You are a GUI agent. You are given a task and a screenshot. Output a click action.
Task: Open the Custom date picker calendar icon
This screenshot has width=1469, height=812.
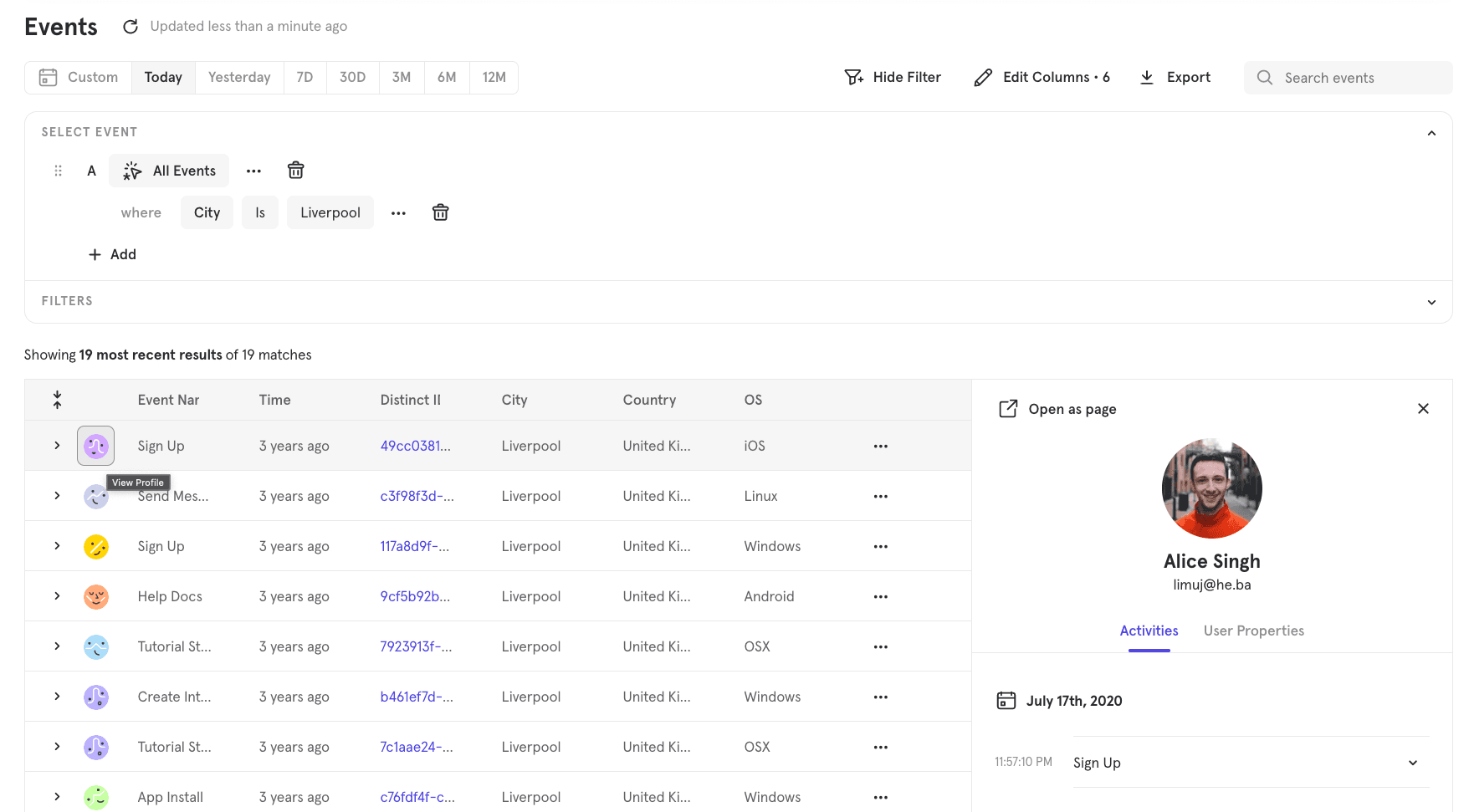coord(47,77)
